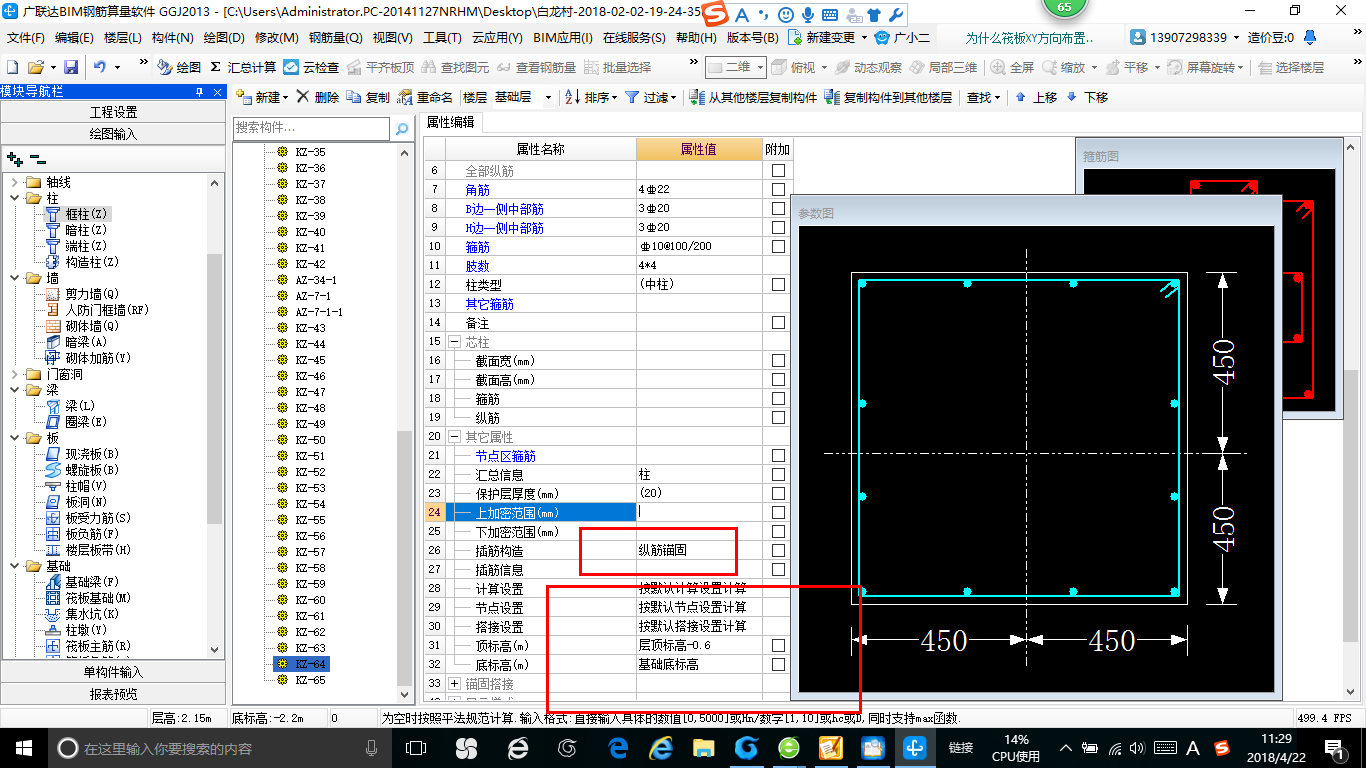1366x768 pixels.
Task: Toggle the 附加 checkbox for 顶标高 row
Action: click(x=778, y=645)
